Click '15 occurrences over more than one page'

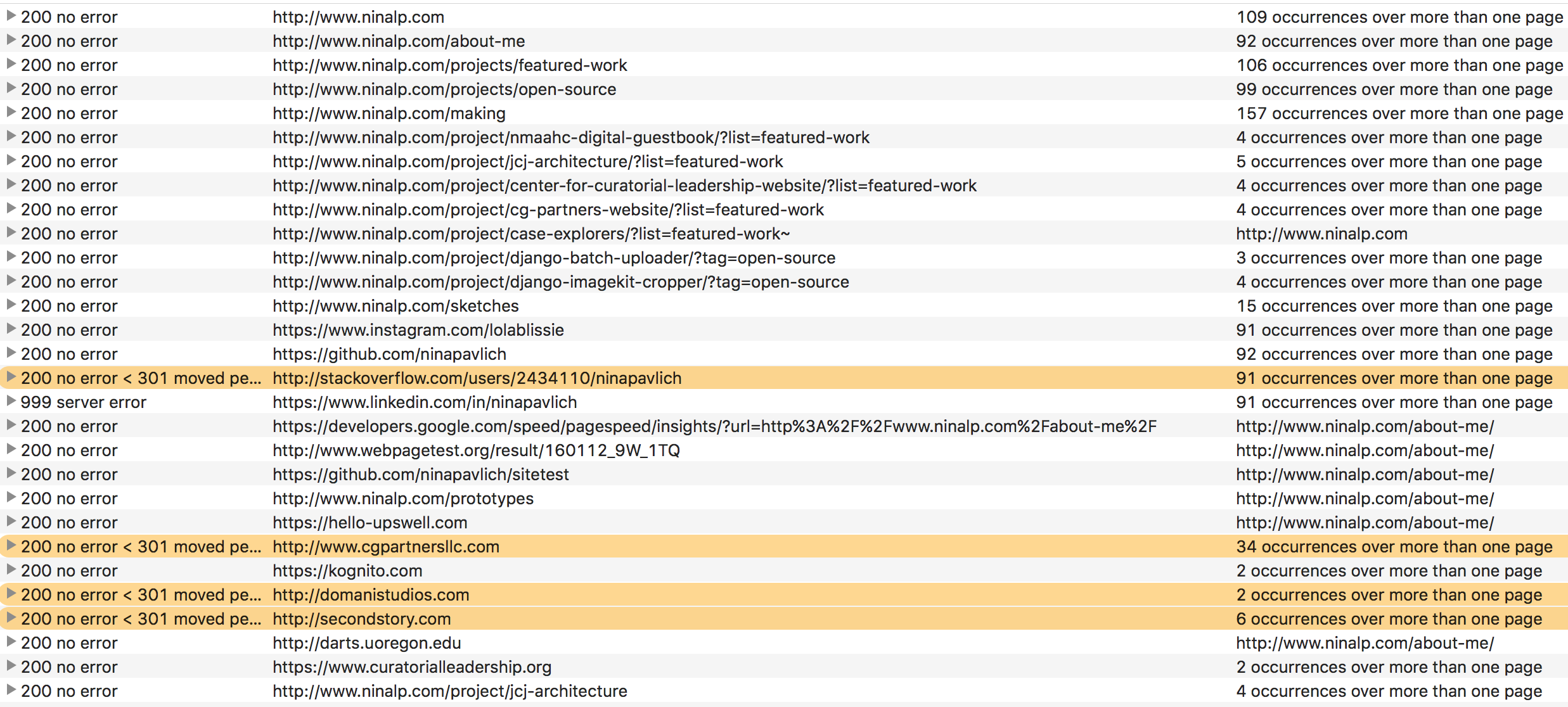1394,306
